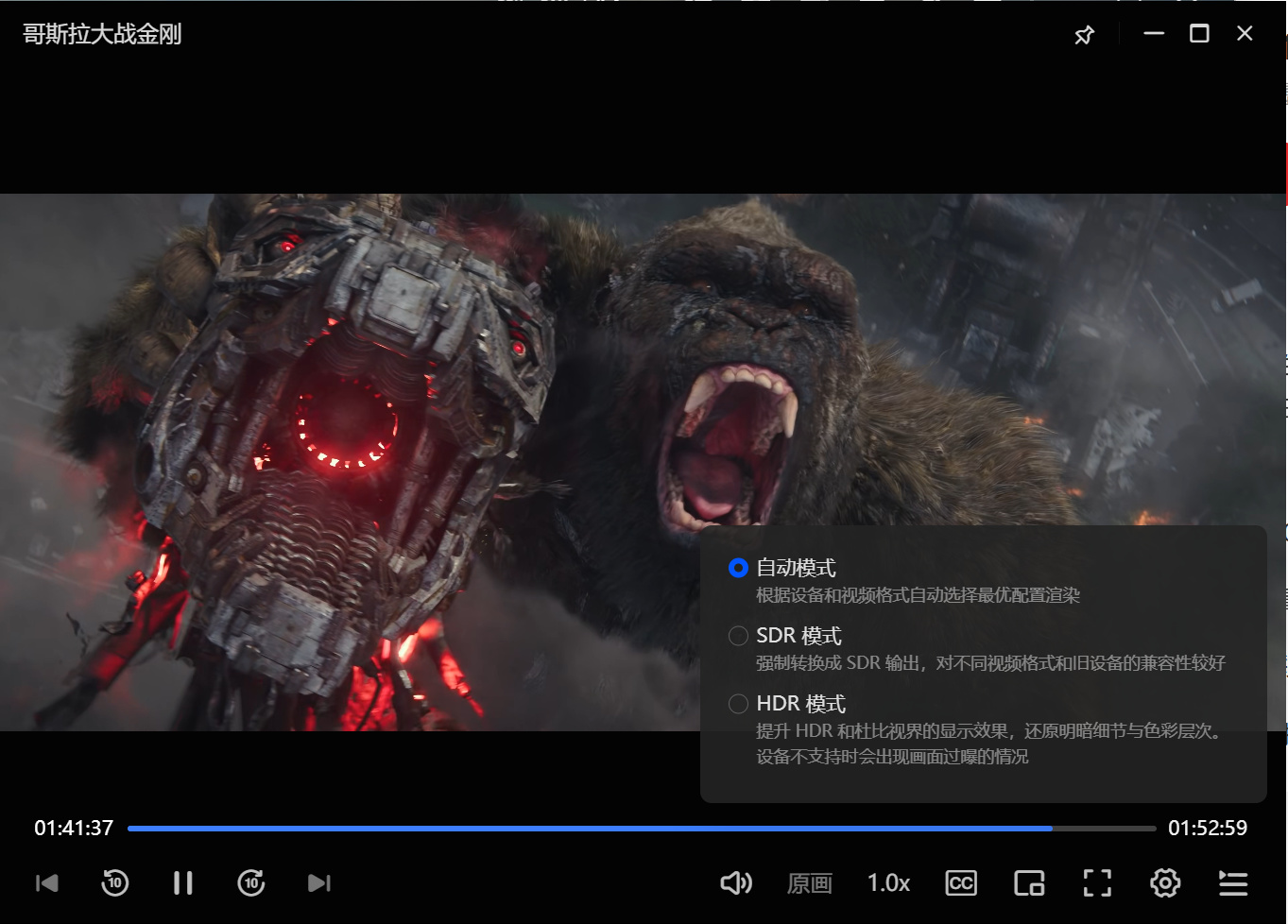The image size is (1288, 924).
Task: Minimize the player window
Action: coord(1154,34)
